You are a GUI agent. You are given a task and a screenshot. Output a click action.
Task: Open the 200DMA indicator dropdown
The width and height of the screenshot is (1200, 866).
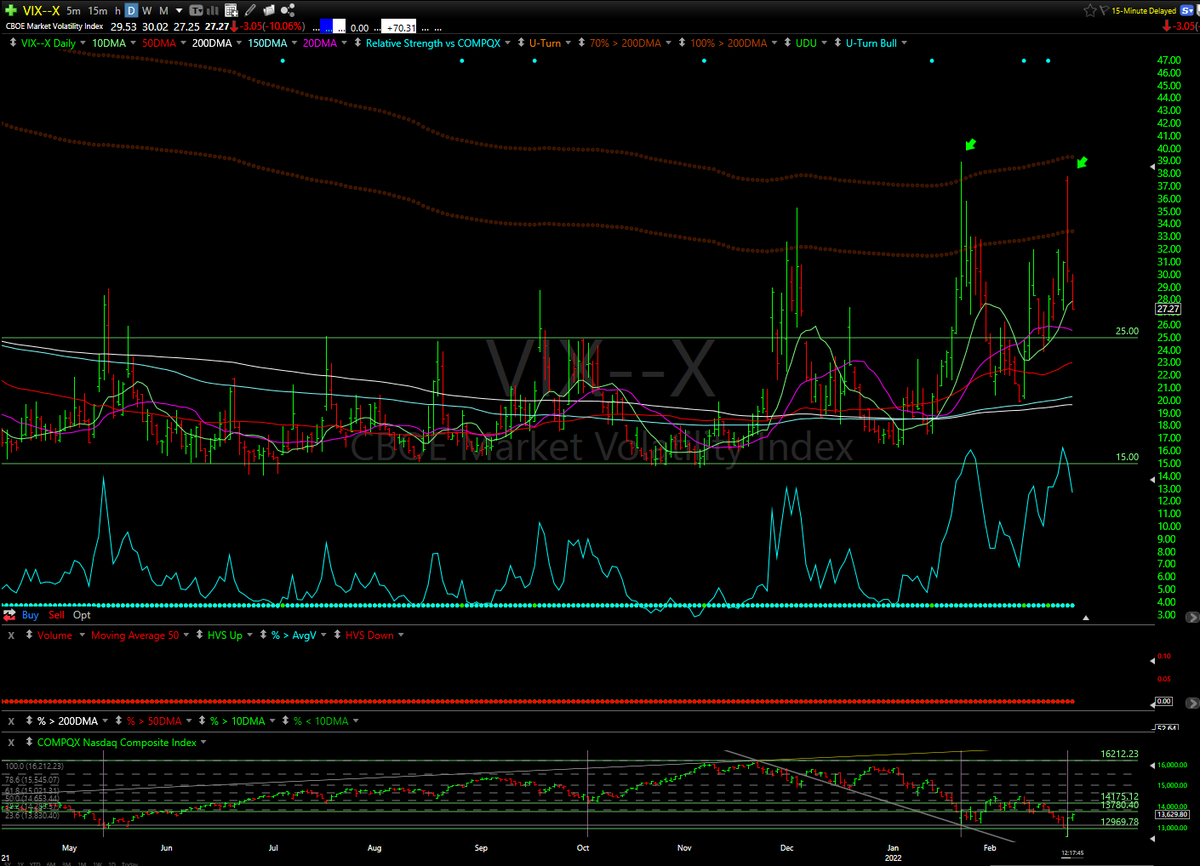pyautogui.click(x=238, y=44)
